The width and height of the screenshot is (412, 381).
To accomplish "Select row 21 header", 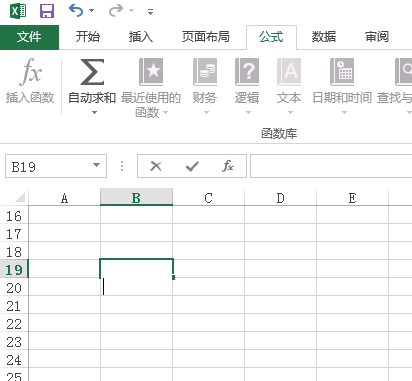I will tap(14, 306).
